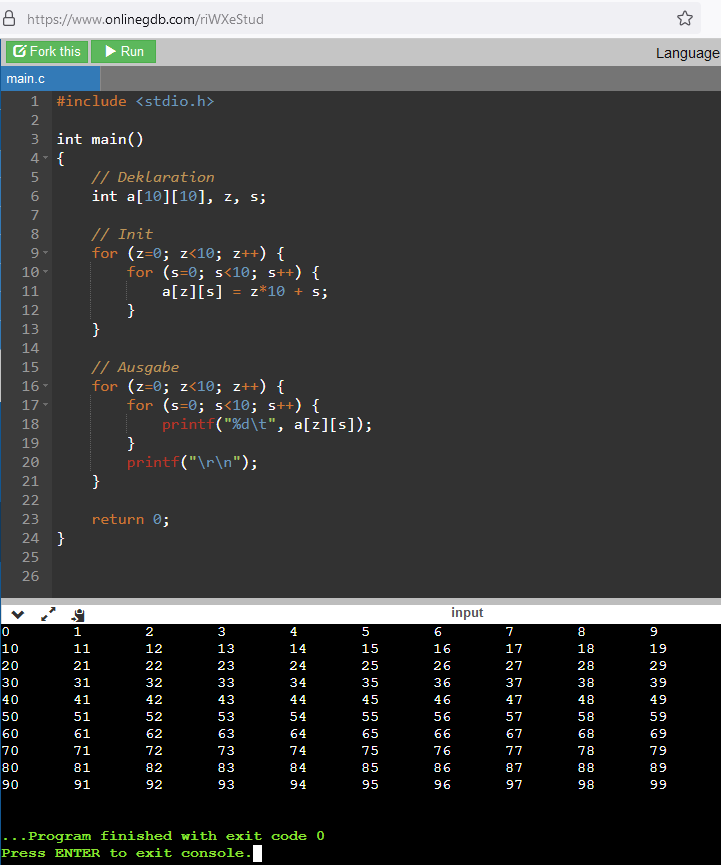Expand console to fullscreen with arrows icon
This screenshot has height=865, width=721.
point(49,613)
